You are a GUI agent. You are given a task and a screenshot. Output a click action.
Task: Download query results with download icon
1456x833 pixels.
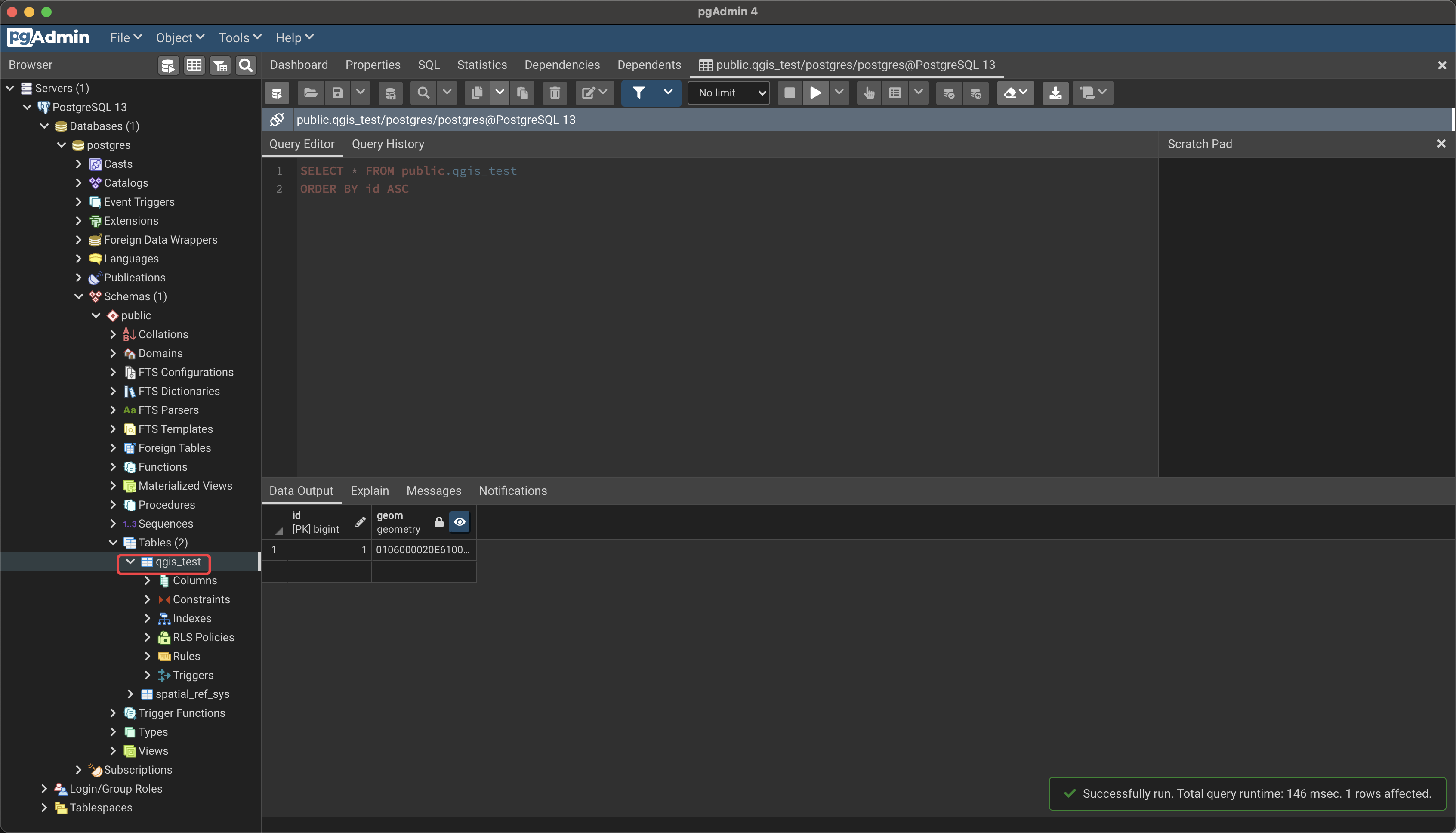point(1055,93)
